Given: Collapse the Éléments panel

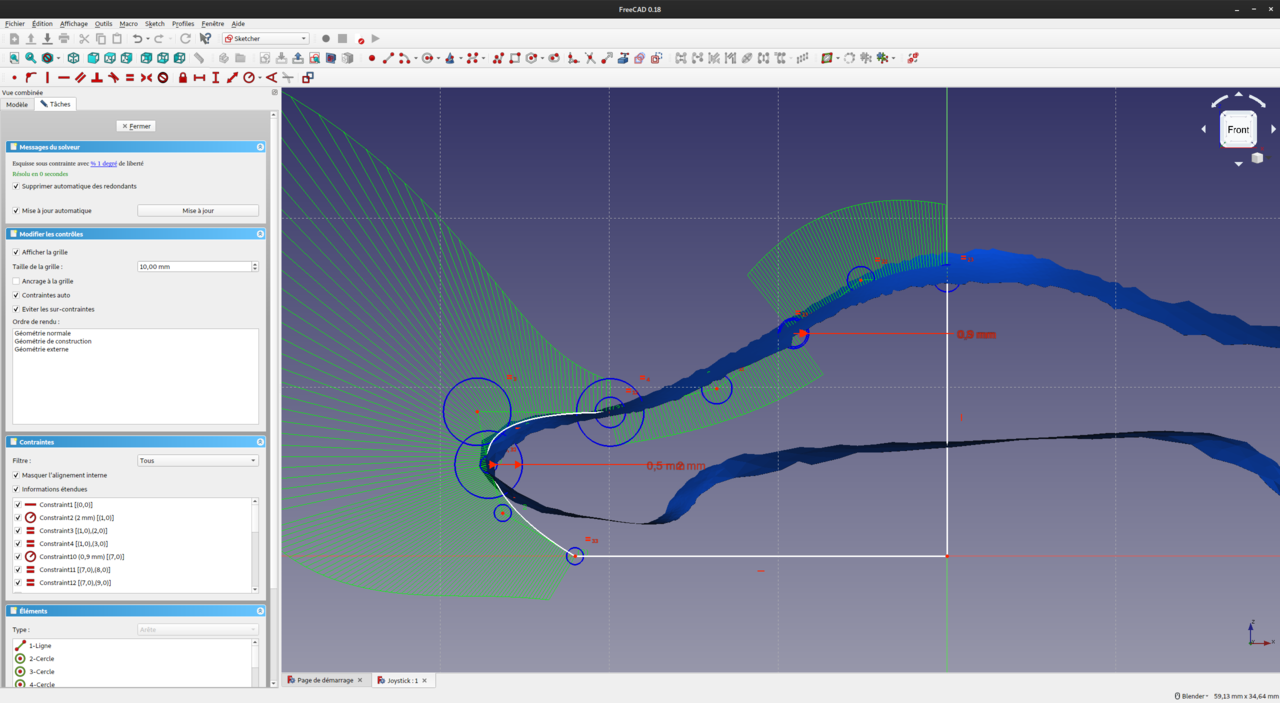Looking at the screenshot, I should (x=260, y=611).
